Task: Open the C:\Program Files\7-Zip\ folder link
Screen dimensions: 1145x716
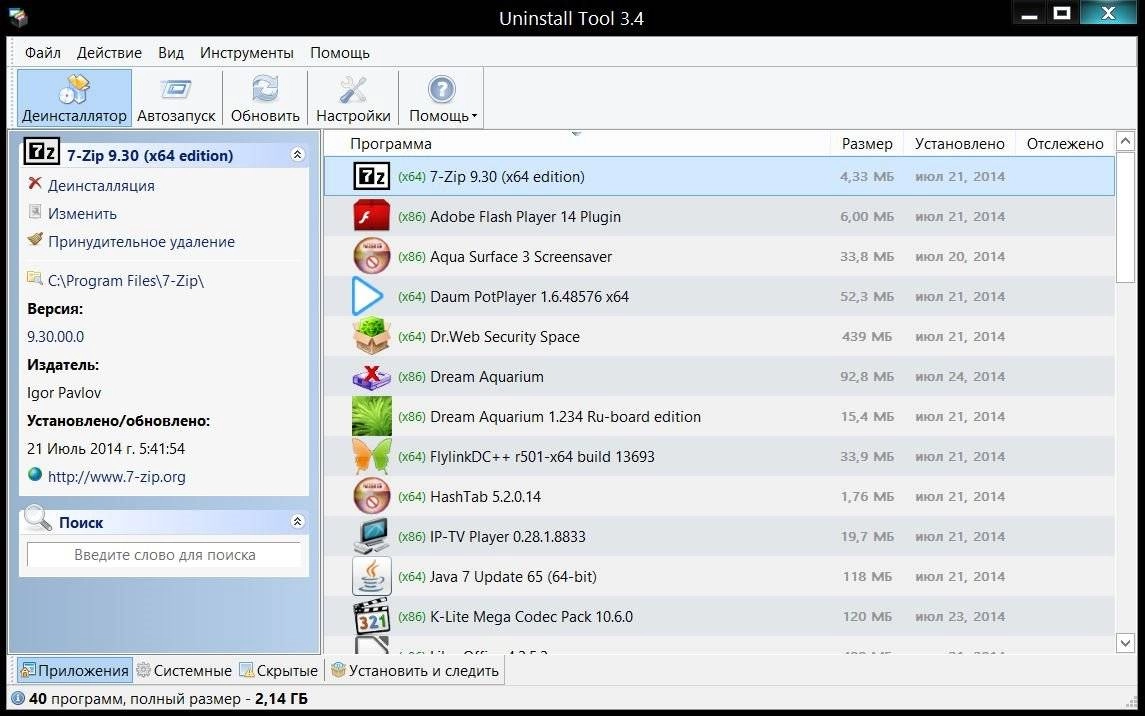Action: 126,280
